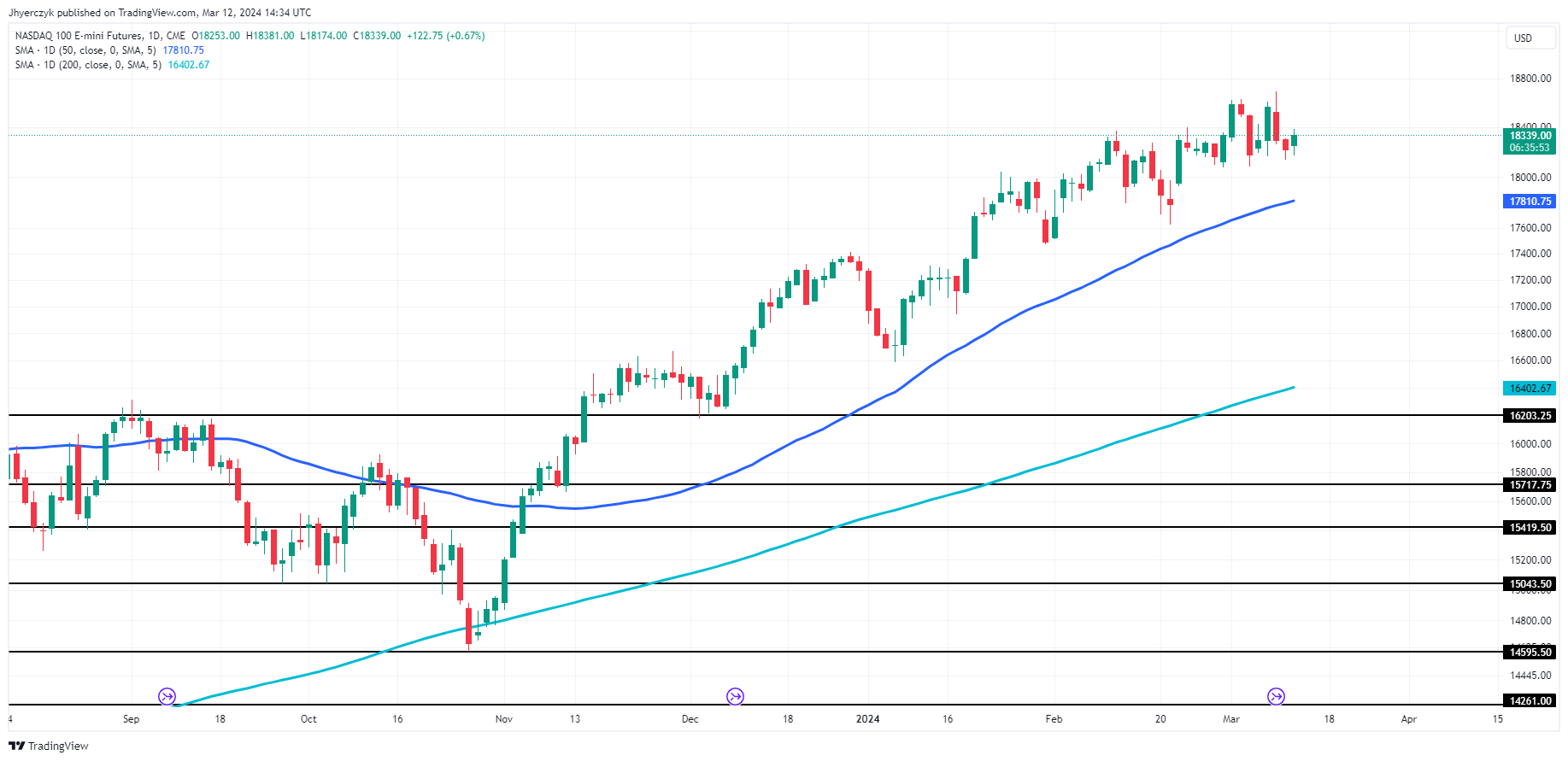Screen dimensions: 1568x761
Task: Click the 2024 date axis label
Action: point(867,719)
